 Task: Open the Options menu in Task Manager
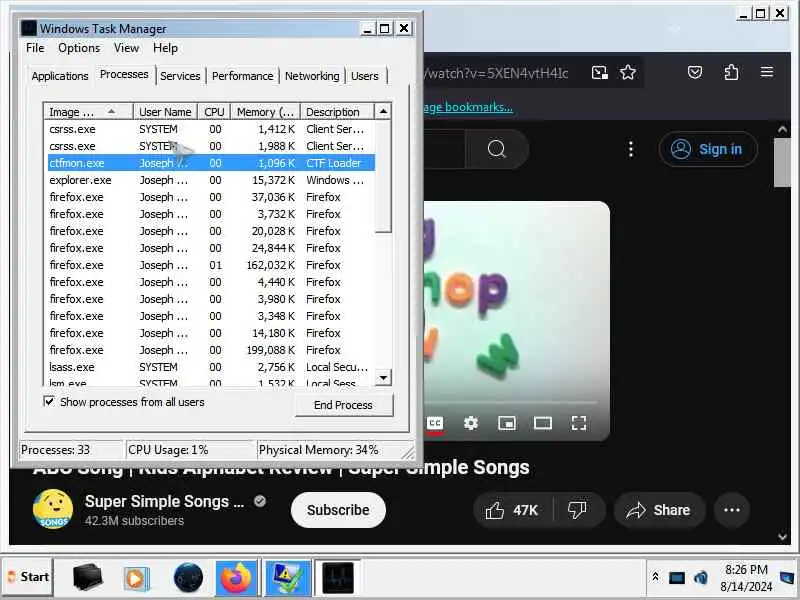[x=79, y=48]
